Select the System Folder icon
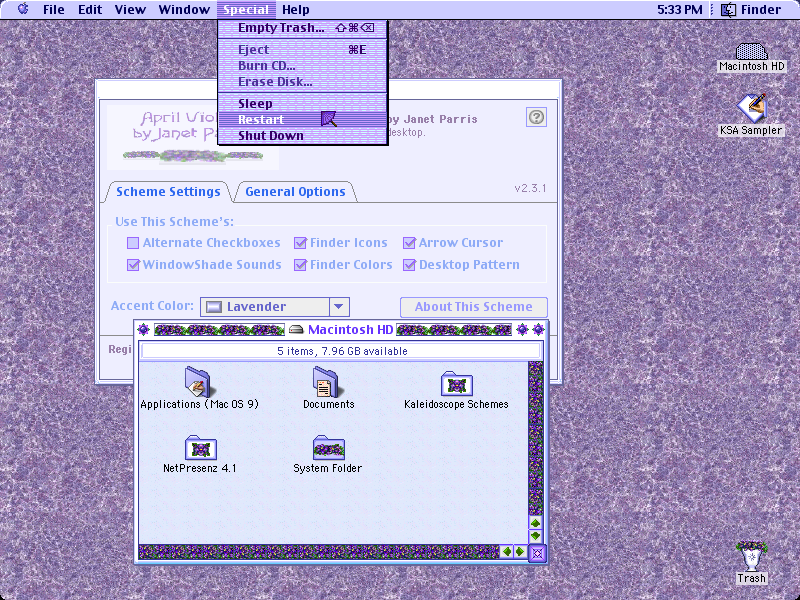Screen dimensions: 800x600 click(329, 447)
